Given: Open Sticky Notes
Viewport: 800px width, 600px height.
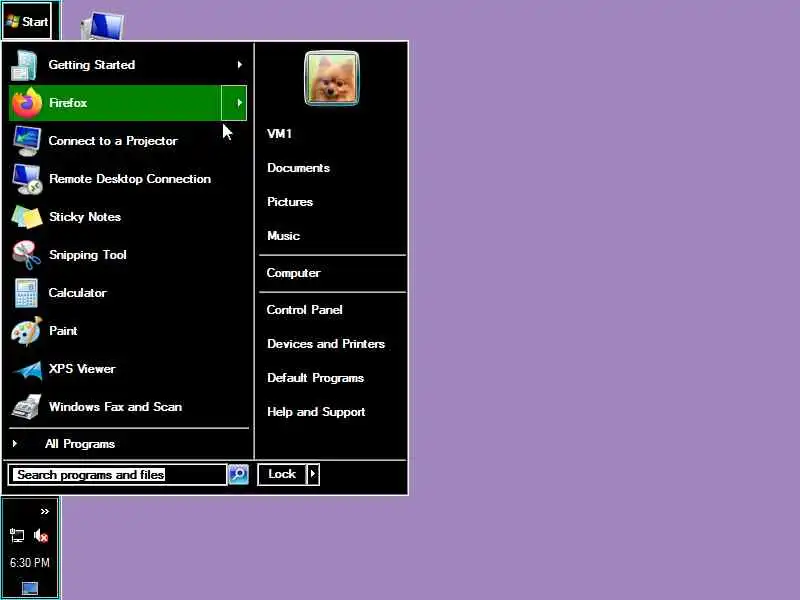Looking at the screenshot, I should 128,217.
